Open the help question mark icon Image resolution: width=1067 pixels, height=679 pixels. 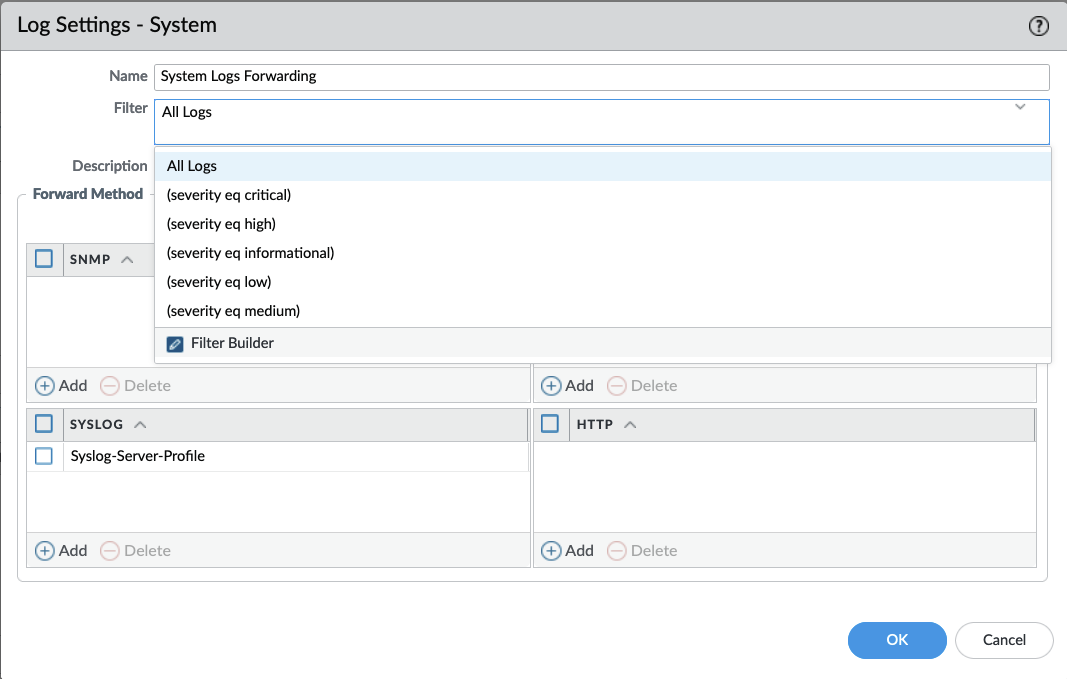[x=1039, y=27]
